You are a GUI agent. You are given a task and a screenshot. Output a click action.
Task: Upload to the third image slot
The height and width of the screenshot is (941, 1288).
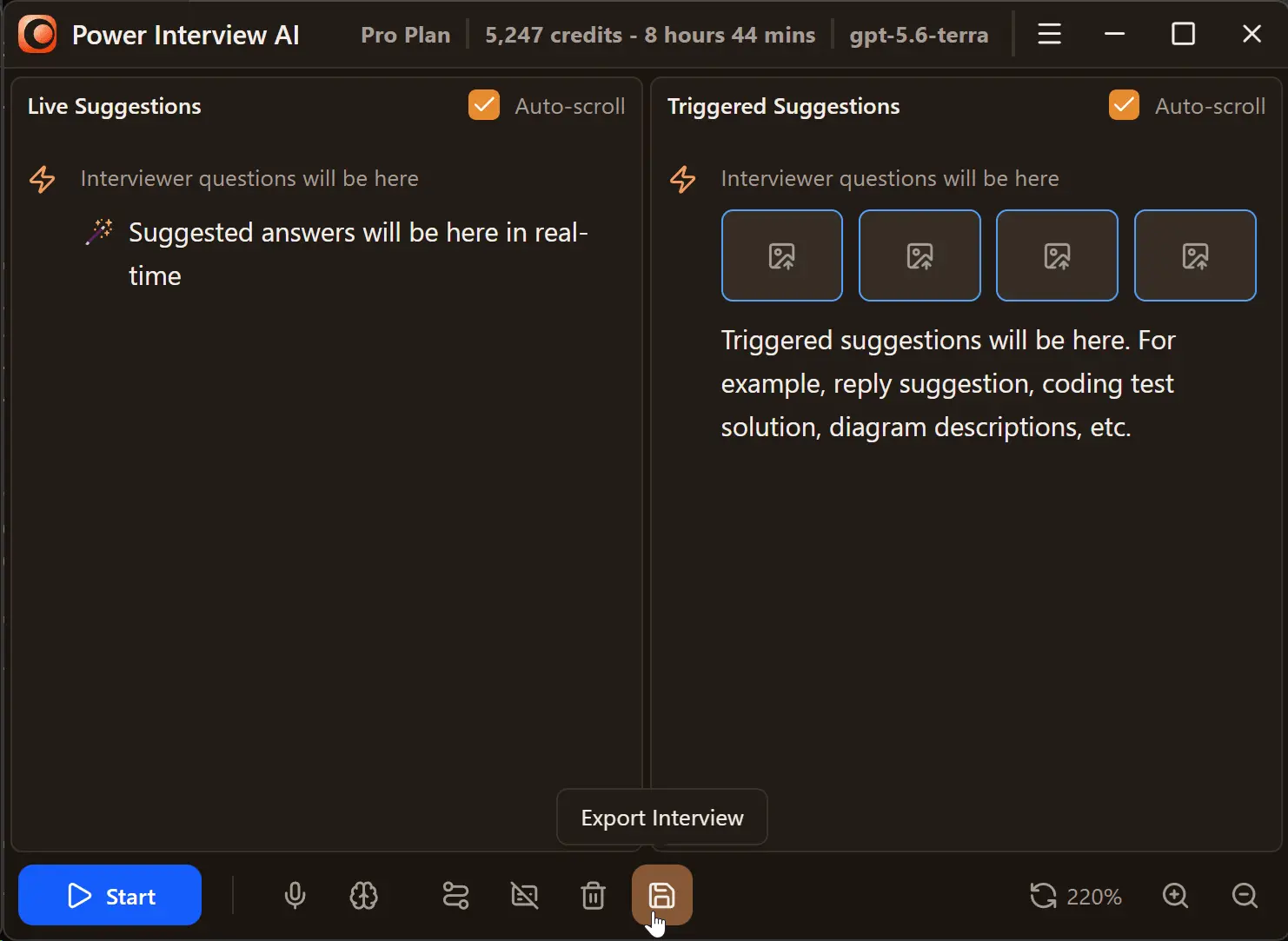(x=1057, y=255)
